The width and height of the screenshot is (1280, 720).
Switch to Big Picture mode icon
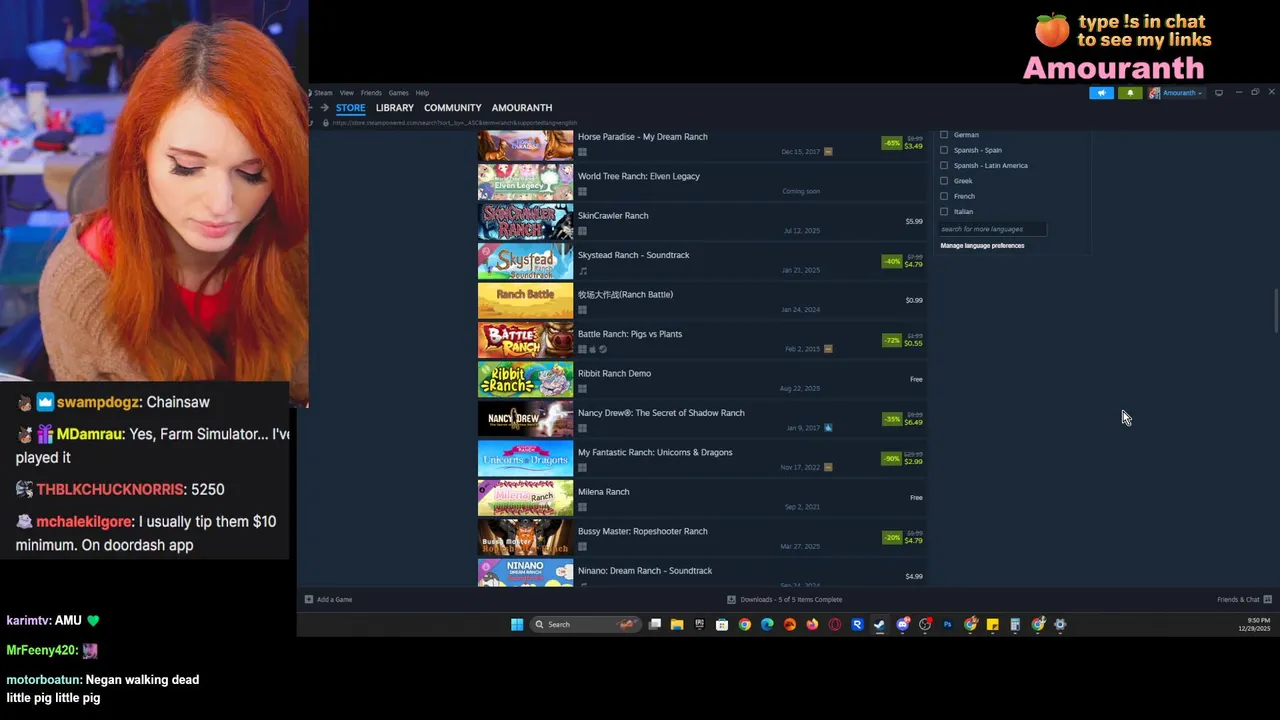pos(1218,93)
